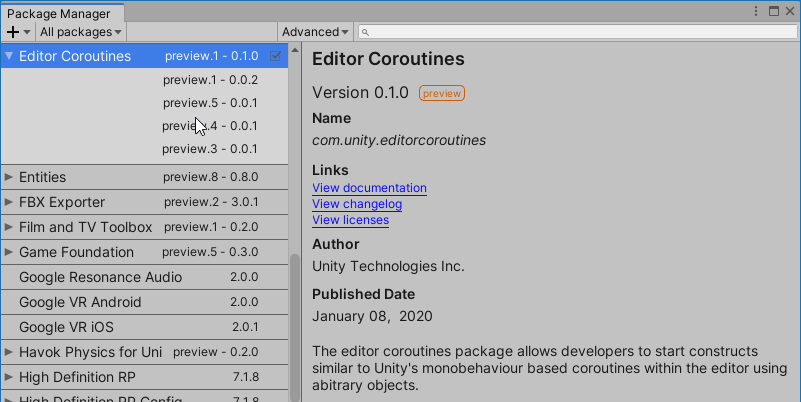Collapse the Editor Coroutines version list

pyautogui.click(x=9, y=56)
